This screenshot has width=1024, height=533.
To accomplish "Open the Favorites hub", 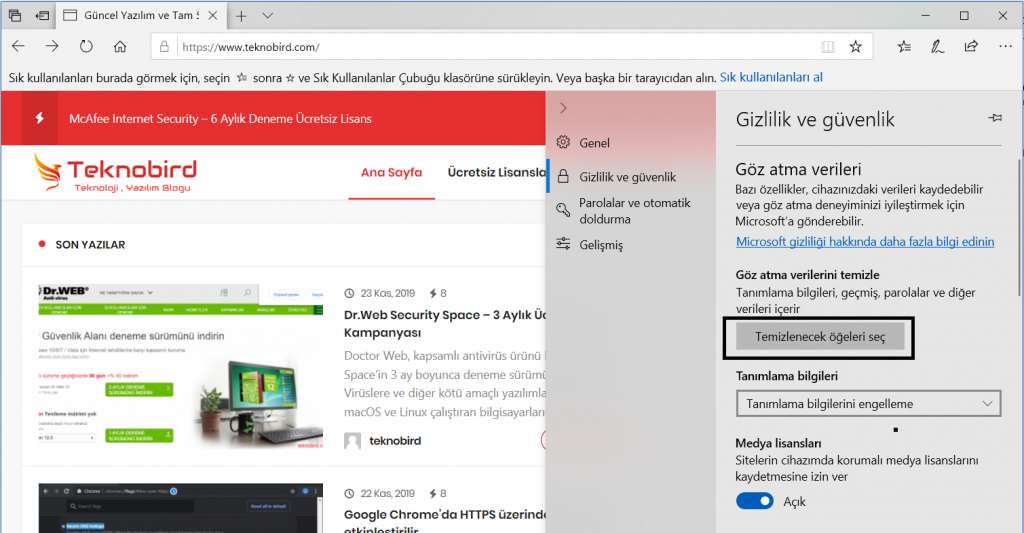I will [x=904, y=46].
